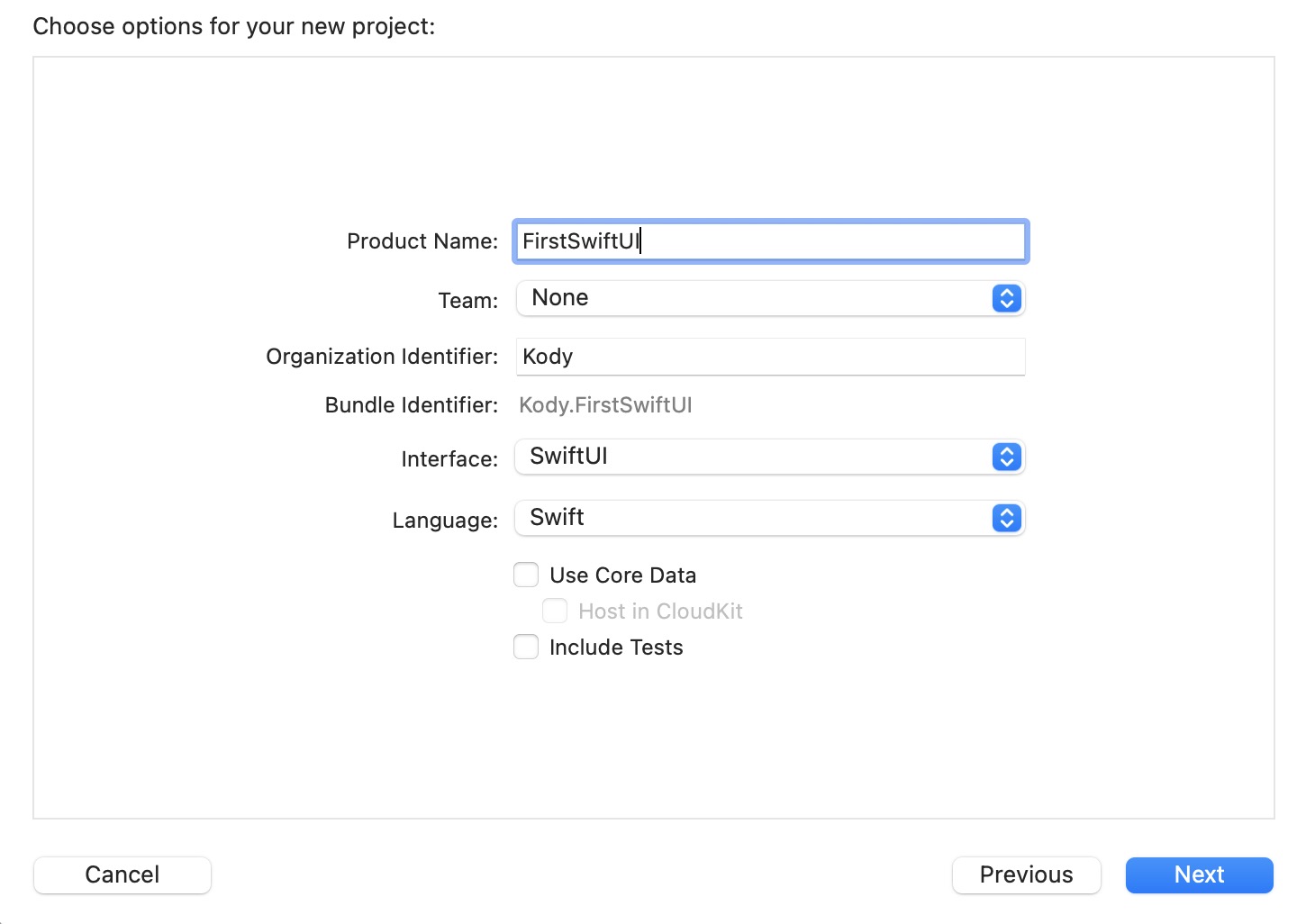
Task: Click the Kody.FirstSwiftUI bundle identifier text
Action: click(x=605, y=405)
